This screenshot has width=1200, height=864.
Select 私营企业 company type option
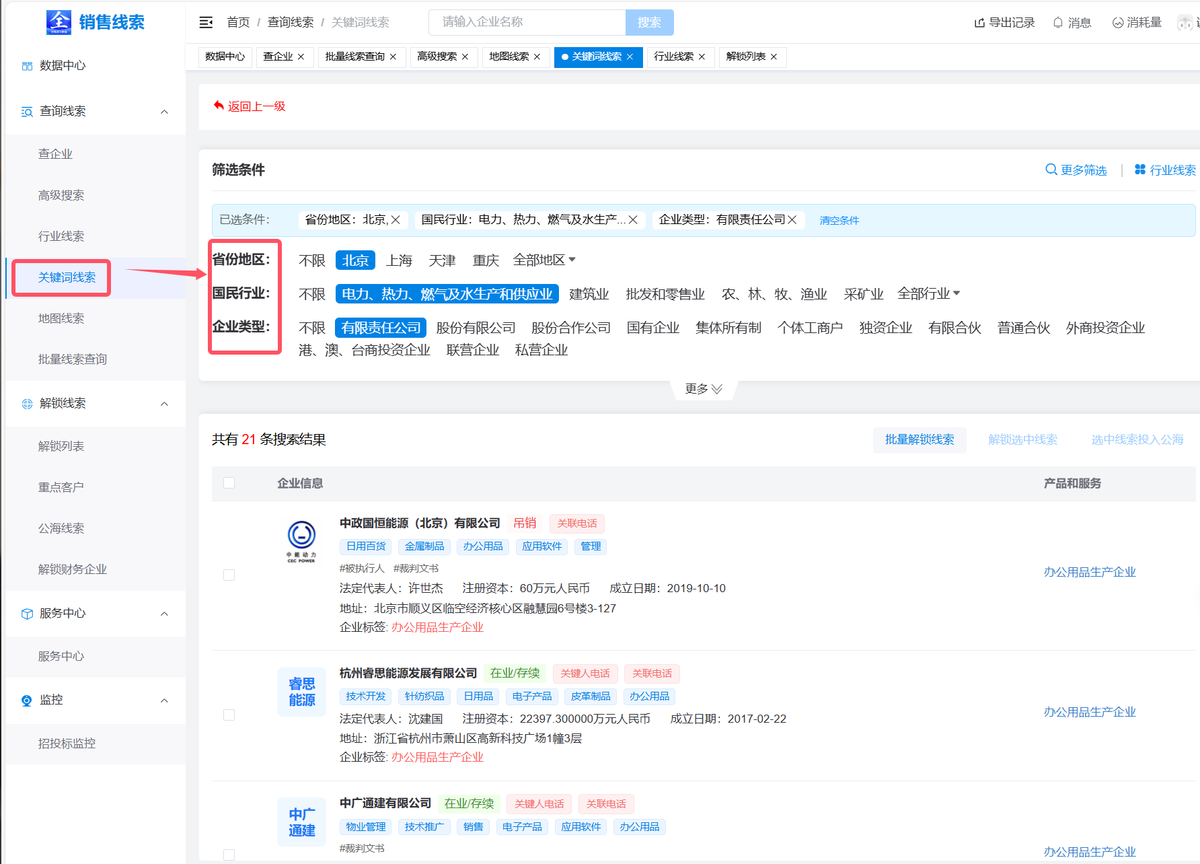coord(541,350)
